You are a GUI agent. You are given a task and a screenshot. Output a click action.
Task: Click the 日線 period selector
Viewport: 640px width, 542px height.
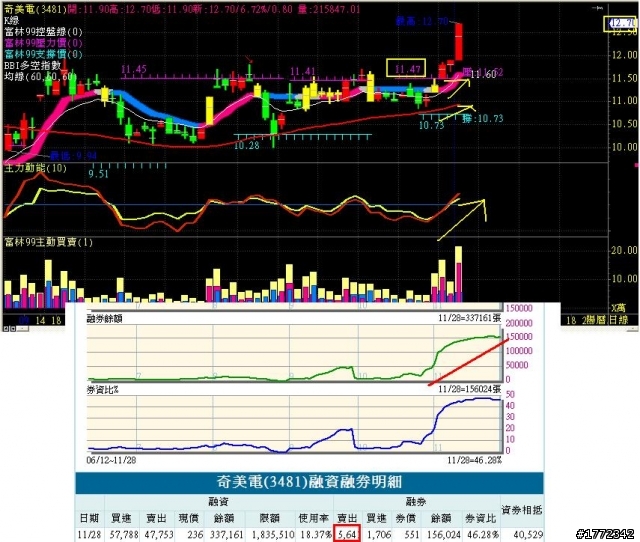[618, 320]
